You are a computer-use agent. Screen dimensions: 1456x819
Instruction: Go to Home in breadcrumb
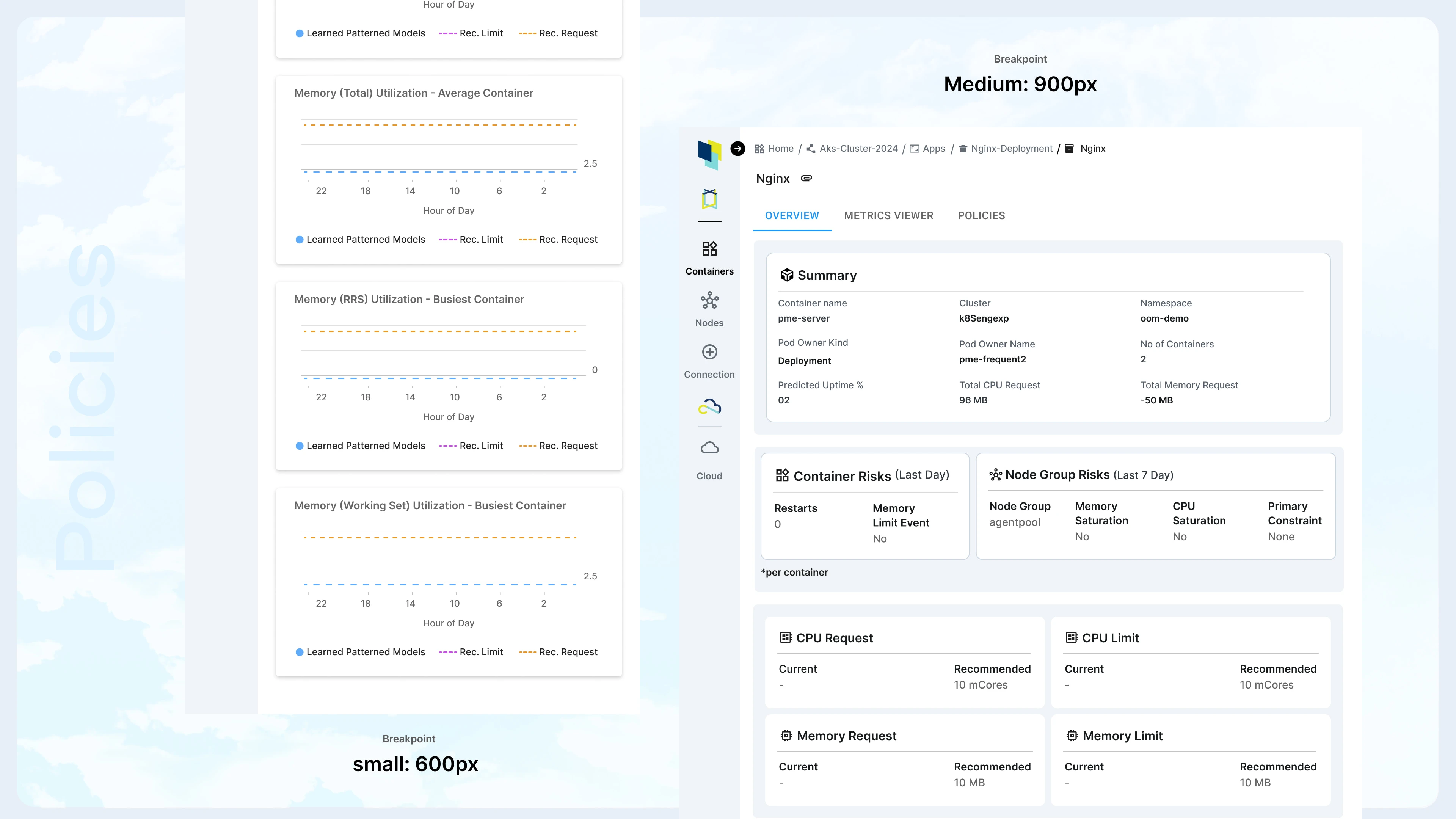tap(780, 148)
